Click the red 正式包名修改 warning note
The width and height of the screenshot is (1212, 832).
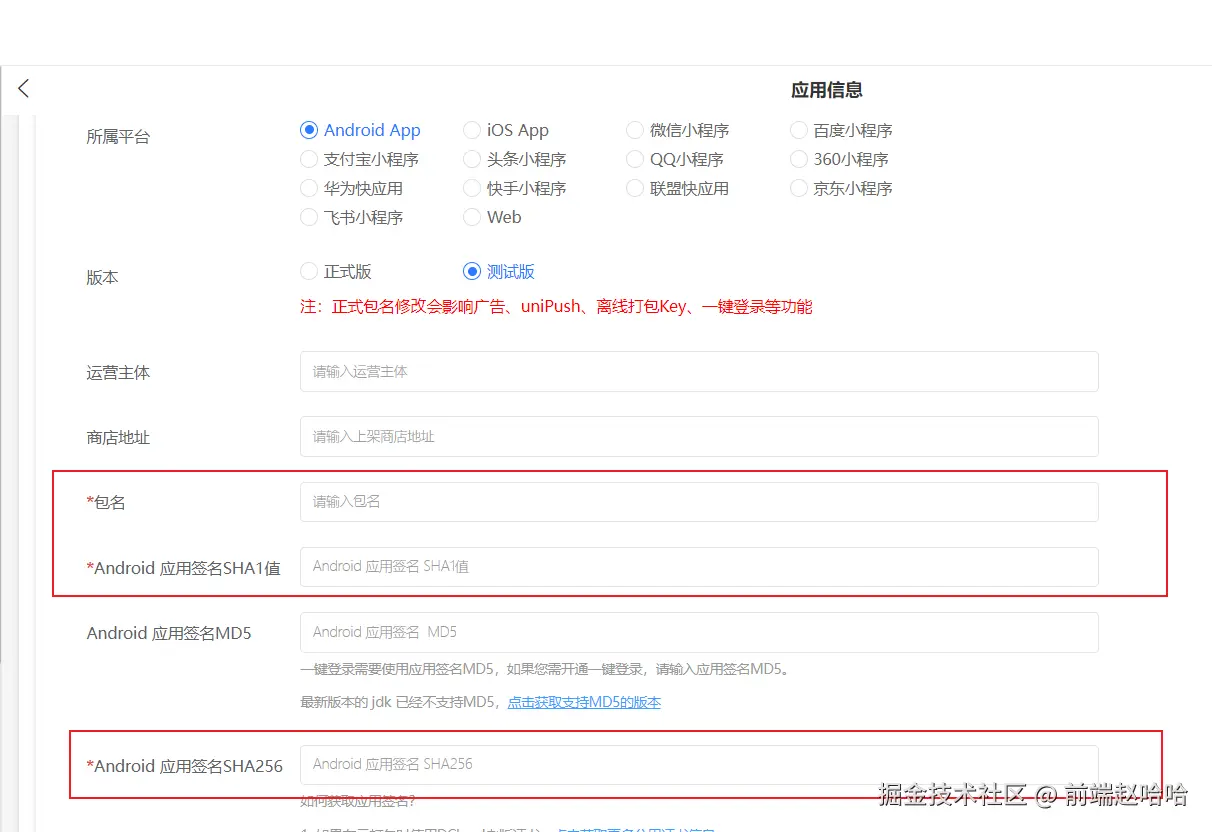pos(556,307)
